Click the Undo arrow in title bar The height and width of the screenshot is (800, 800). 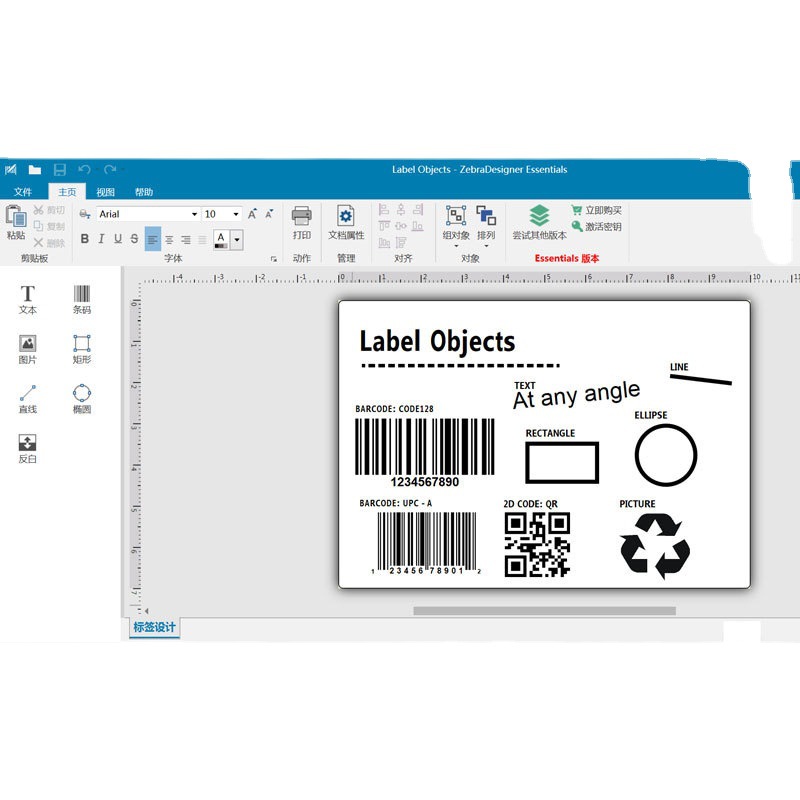[84, 169]
